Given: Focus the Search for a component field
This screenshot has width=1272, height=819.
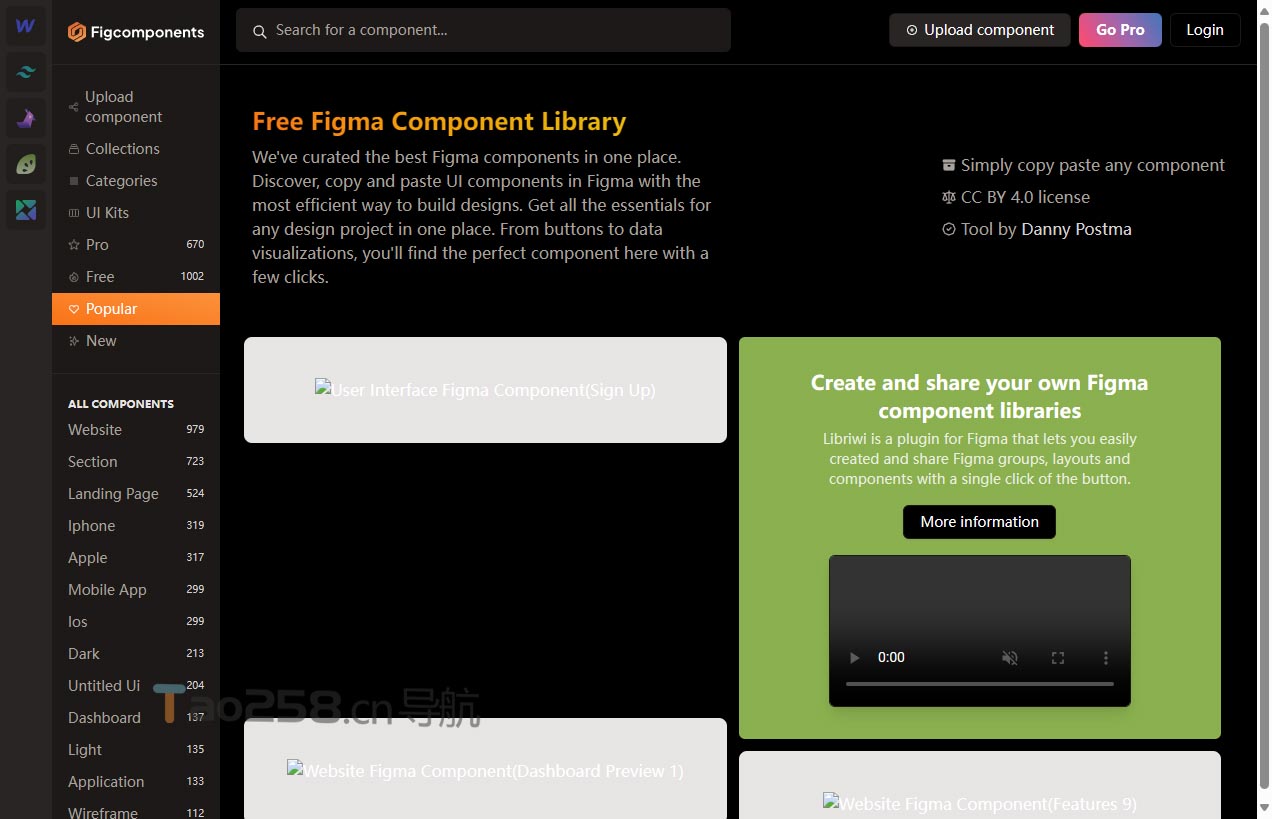Looking at the screenshot, I should coord(483,30).
